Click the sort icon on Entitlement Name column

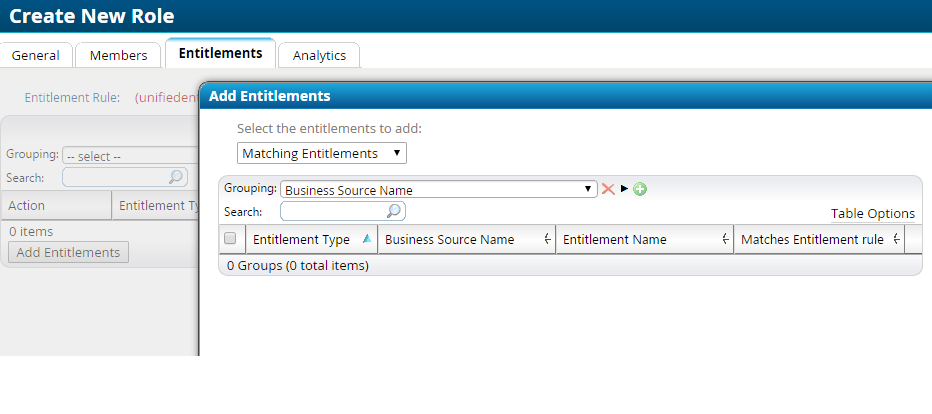[725, 239]
